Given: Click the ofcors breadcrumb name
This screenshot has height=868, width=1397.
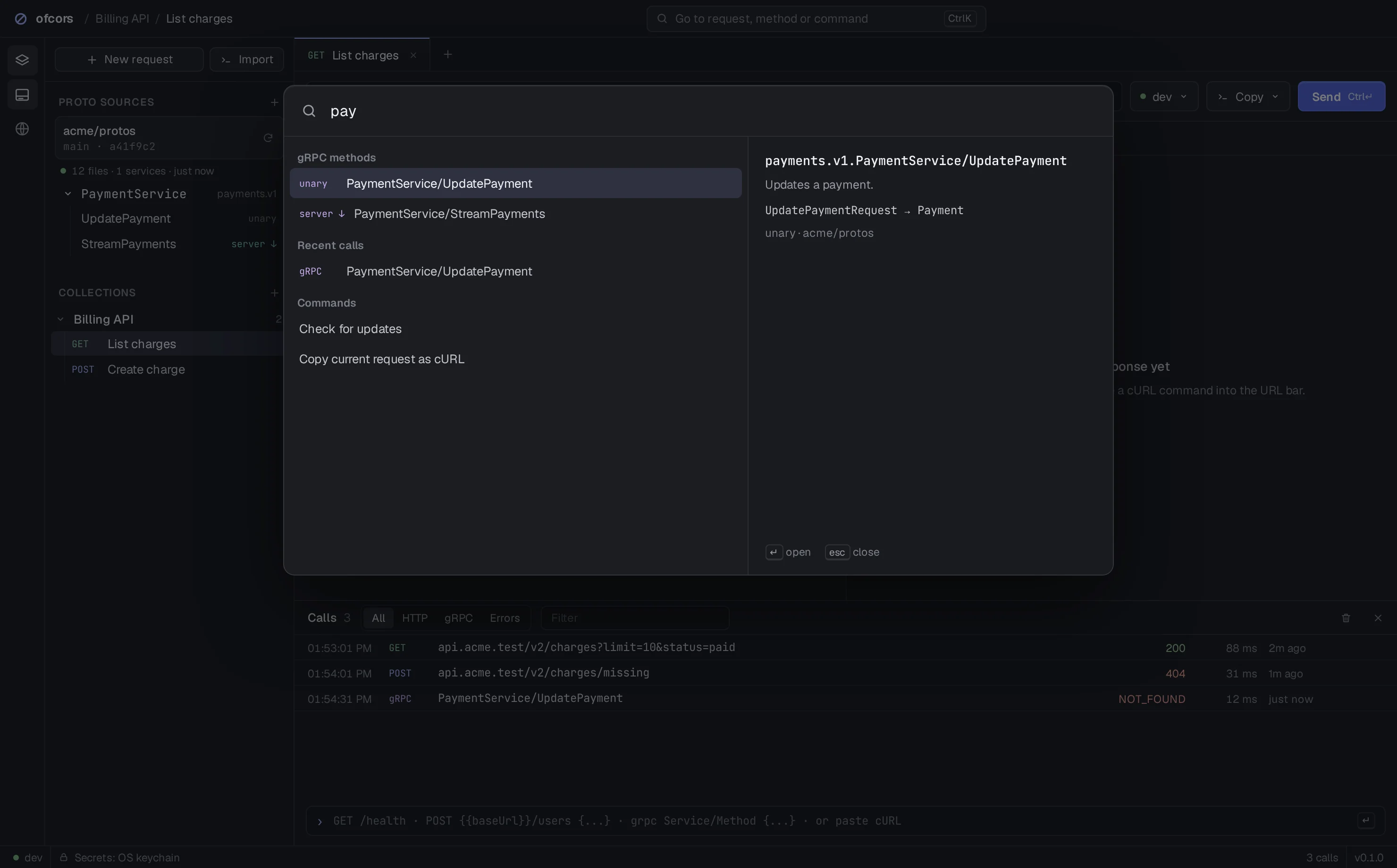Looking at the screenshot, I should (x=55, y=19).
